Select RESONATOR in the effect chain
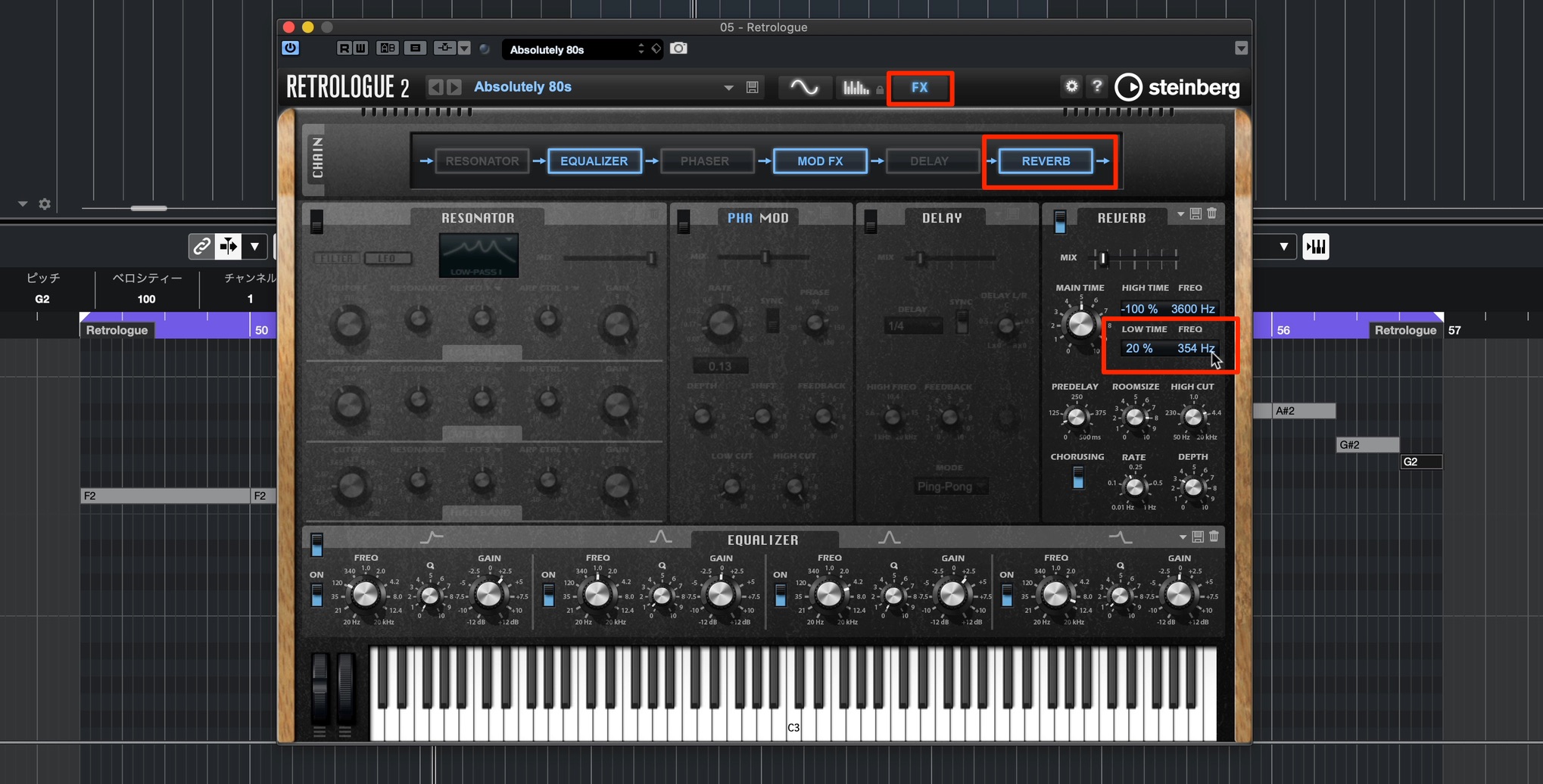Screen dimensions: 1543x784 482,160
